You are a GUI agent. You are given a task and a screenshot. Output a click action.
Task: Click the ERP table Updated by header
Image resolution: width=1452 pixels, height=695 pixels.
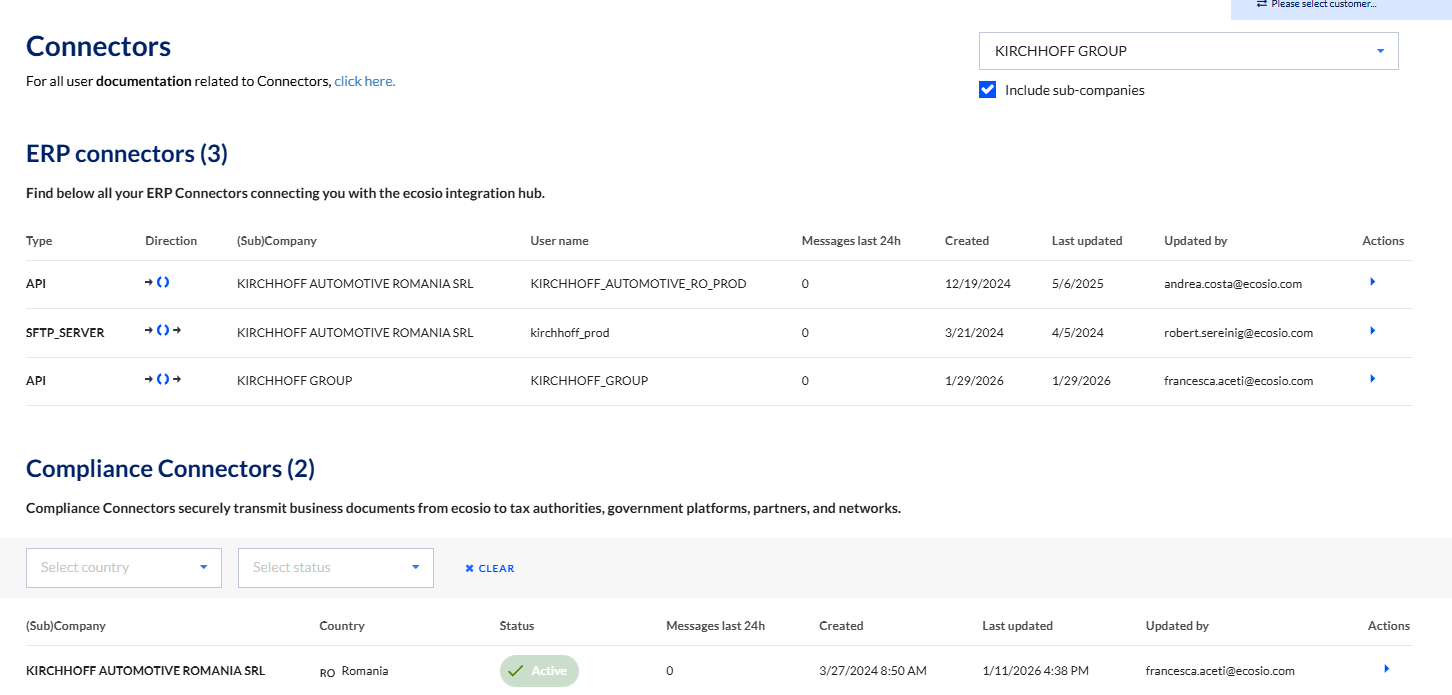point(1196,241)
